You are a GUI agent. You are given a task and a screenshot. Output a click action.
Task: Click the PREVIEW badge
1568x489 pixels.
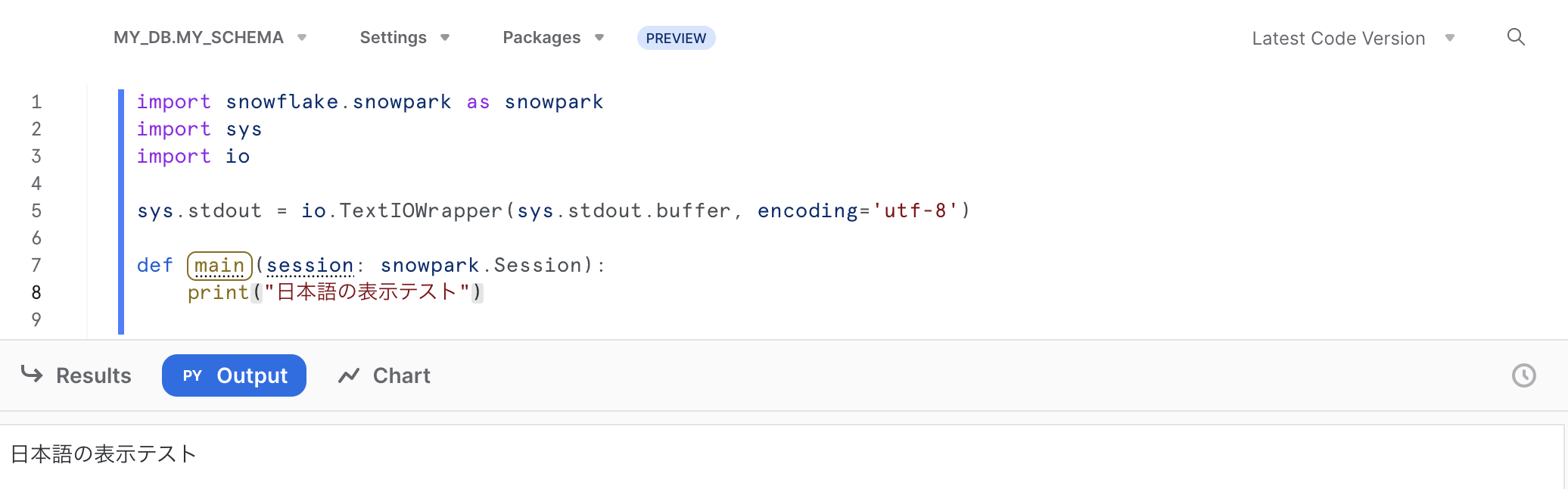point(676,38)
